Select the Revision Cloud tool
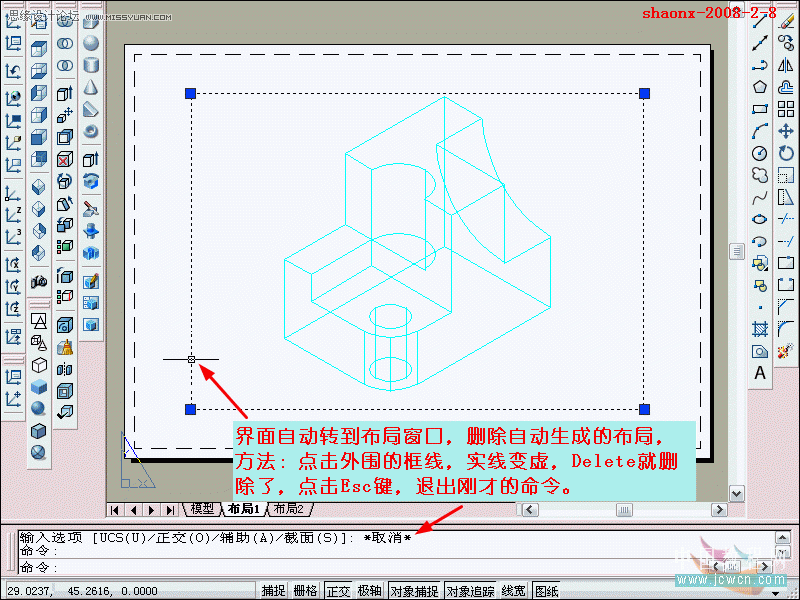The image size is (800, 600). 760,175
